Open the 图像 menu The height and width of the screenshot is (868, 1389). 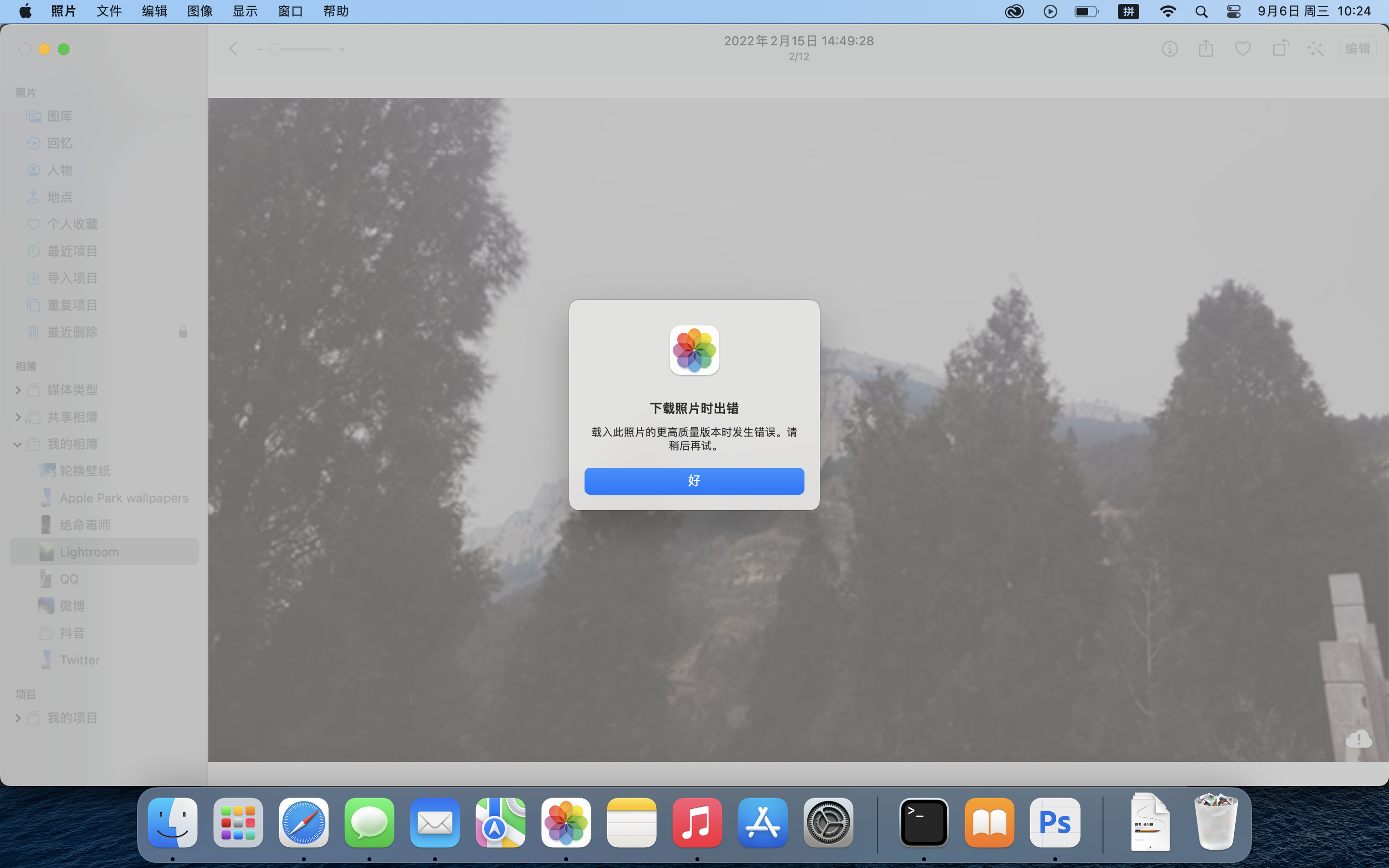pos(200,12)
